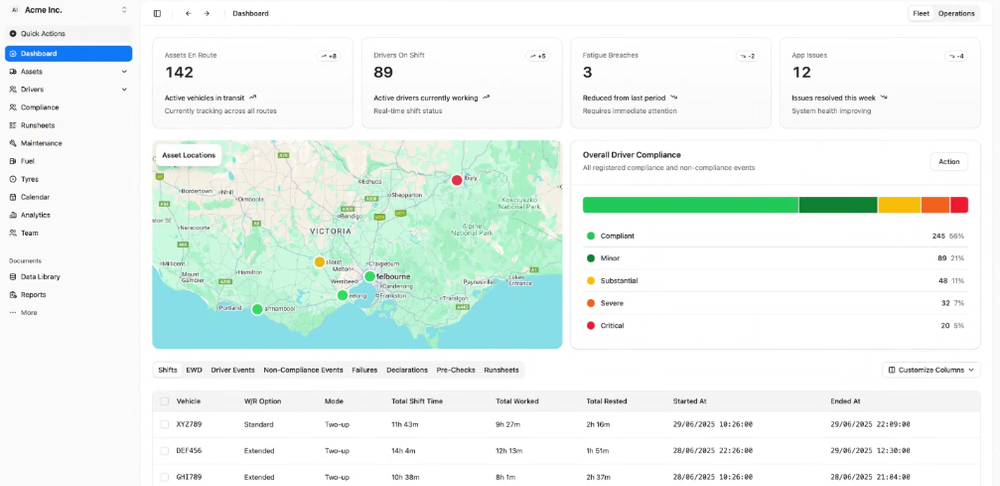Image resolution: width=1000 pixels, height=486 pixels.
Task: Open the Runsheets tab above the table
Action: [x=501, y=370]
